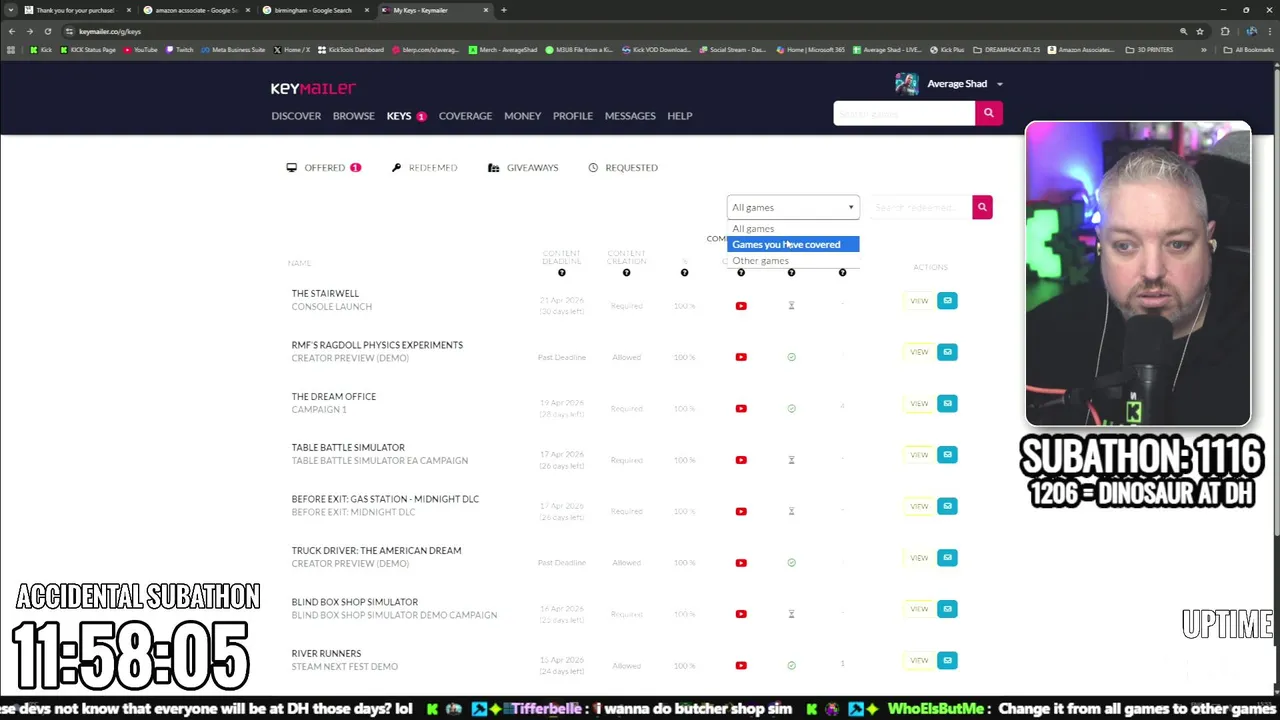
Task: Open YouTube icon for Table Battle Simulator
Action: 741,460
